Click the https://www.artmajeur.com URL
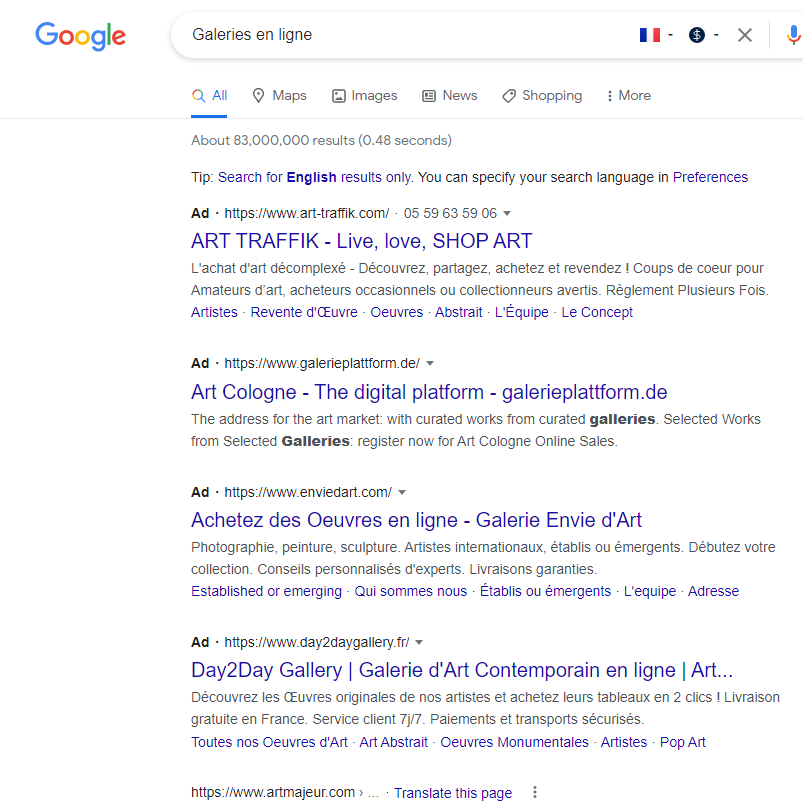 [x=273, y=792]
